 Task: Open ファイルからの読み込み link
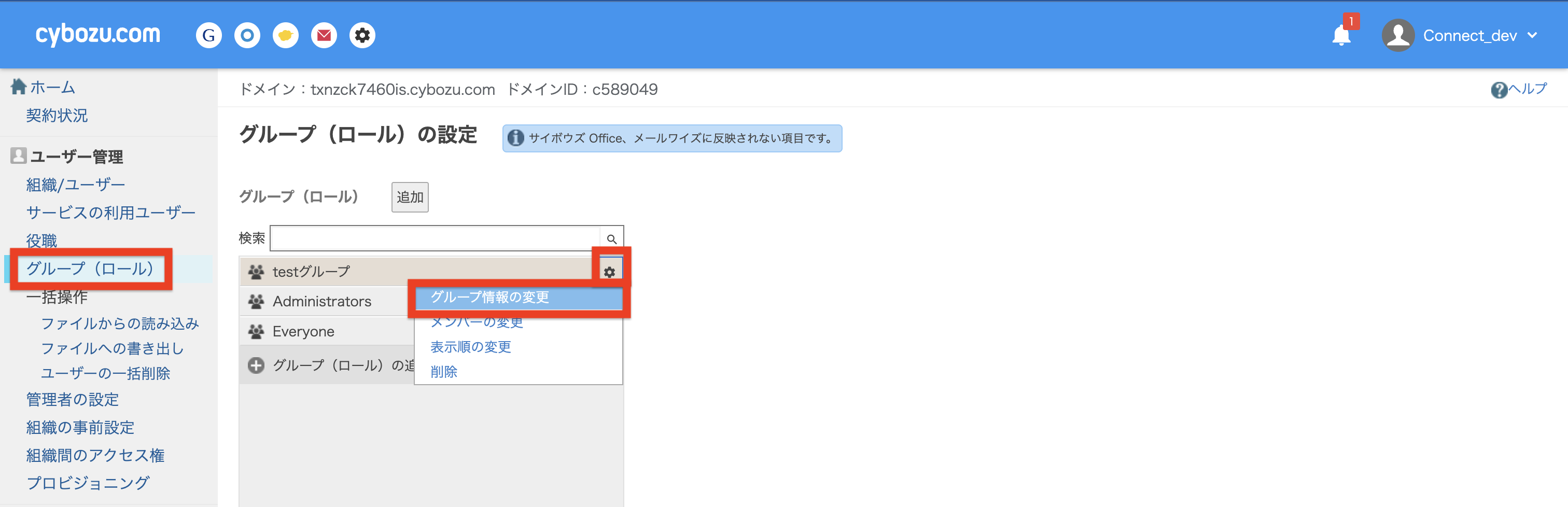click(120, 323)
